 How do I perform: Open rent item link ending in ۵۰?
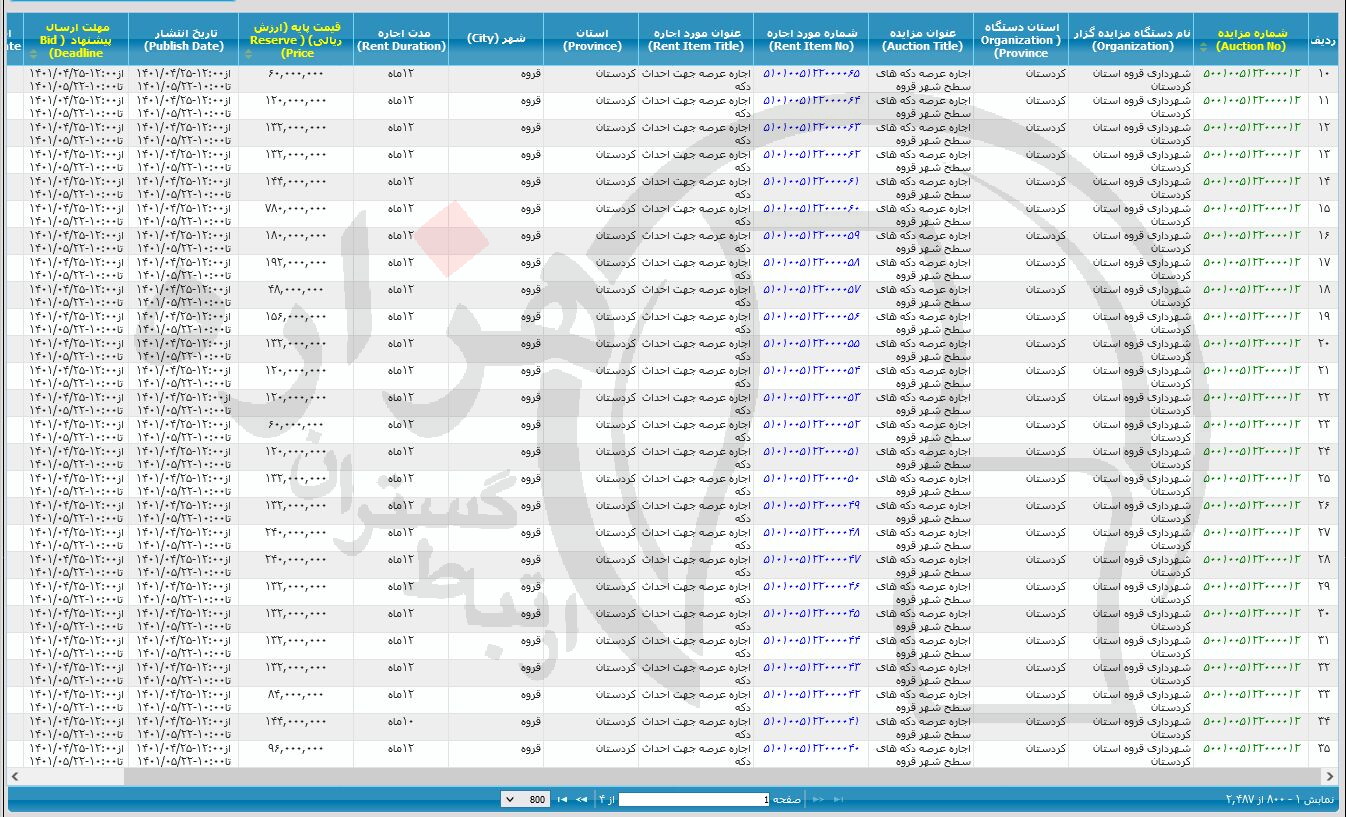[x=811, y=478]
